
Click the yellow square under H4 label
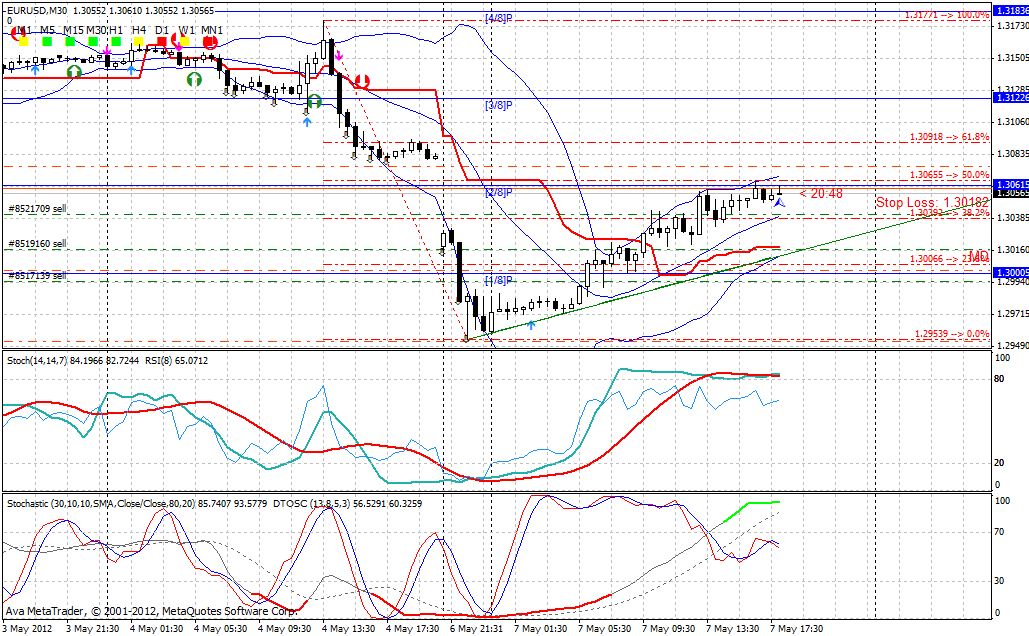pyautogui.click(x=138, y=41)
